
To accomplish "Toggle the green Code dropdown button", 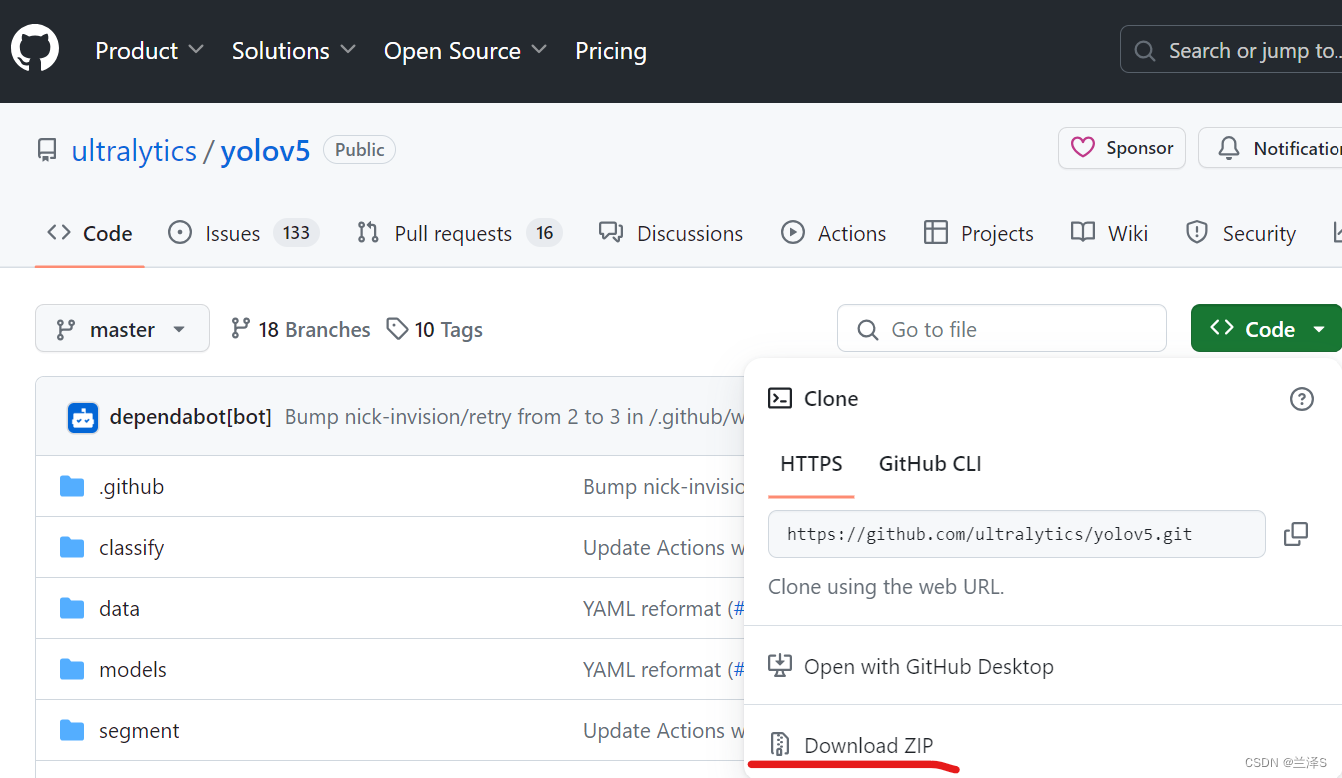I will 1266,329.
